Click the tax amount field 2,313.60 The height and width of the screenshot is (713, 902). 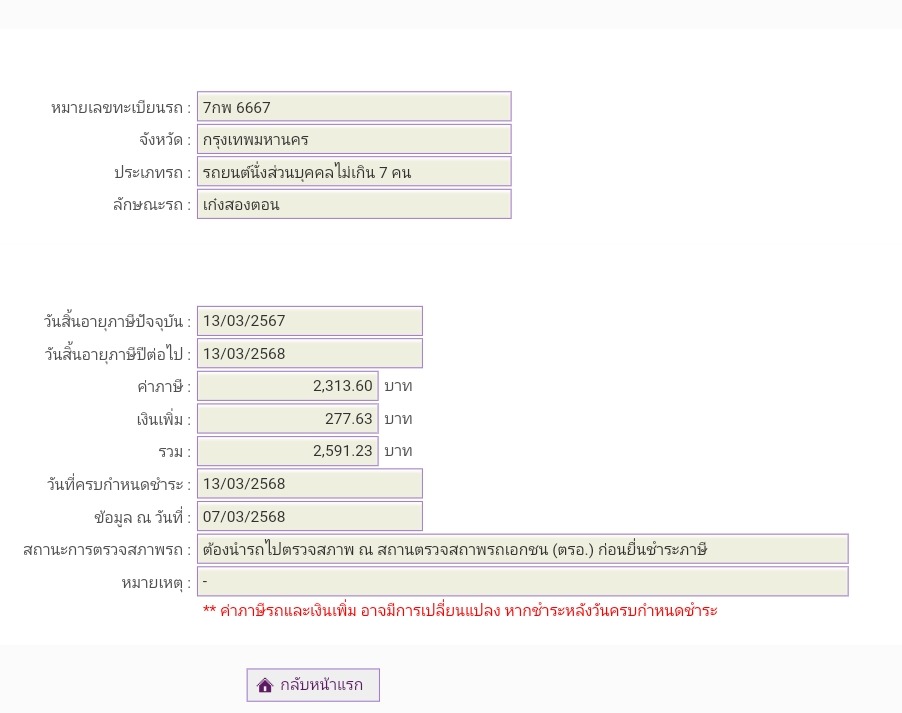(288, 386)
